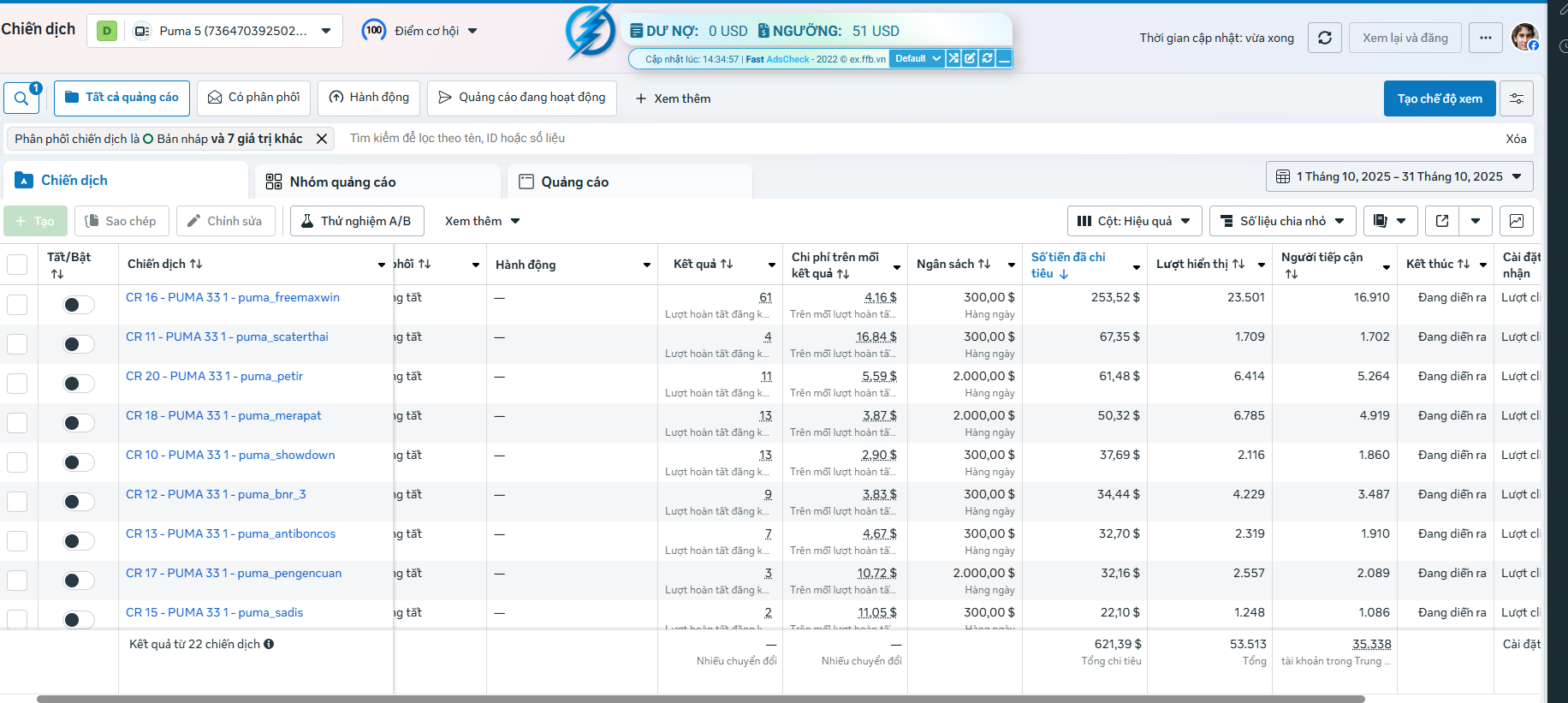Select the Quảng cáo đang hoạt động view
The height and width of the screenshot is (703, 1568).
coord(521,98)
